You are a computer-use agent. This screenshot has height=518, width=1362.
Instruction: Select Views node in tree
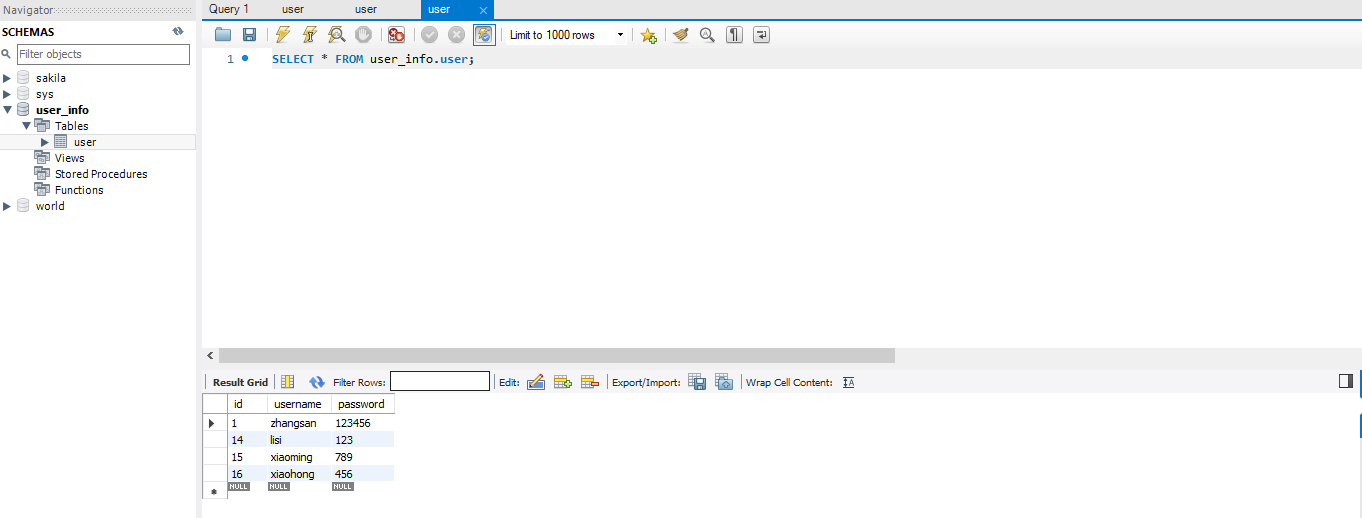point(69,158)
